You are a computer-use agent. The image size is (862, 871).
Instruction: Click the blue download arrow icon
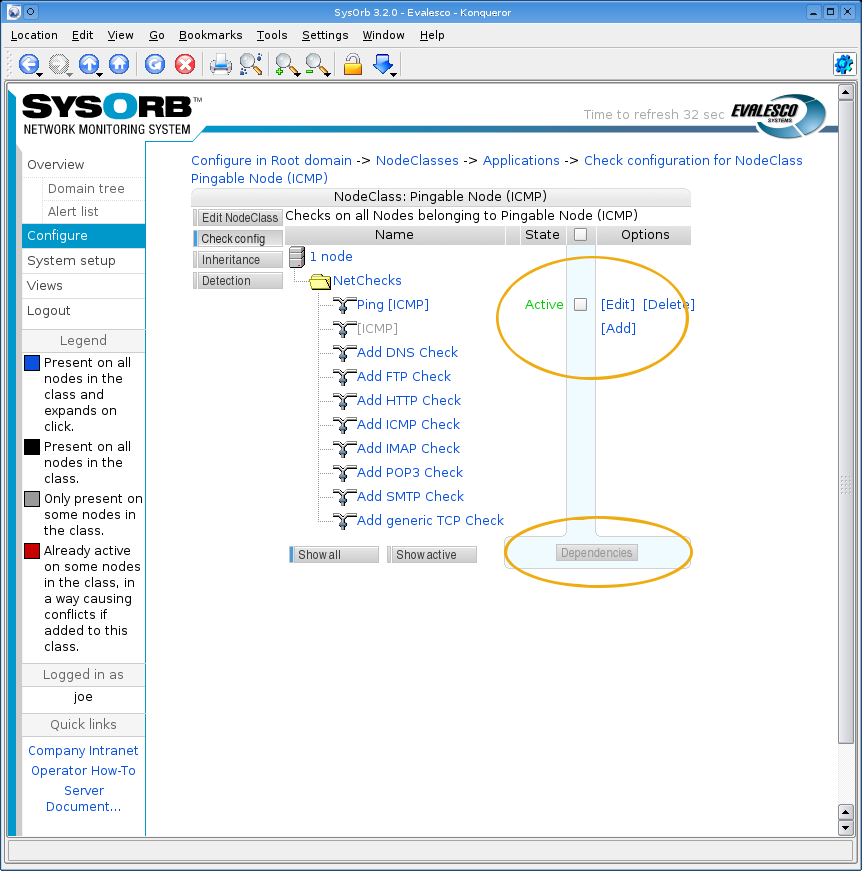click(x=382, y=63)
